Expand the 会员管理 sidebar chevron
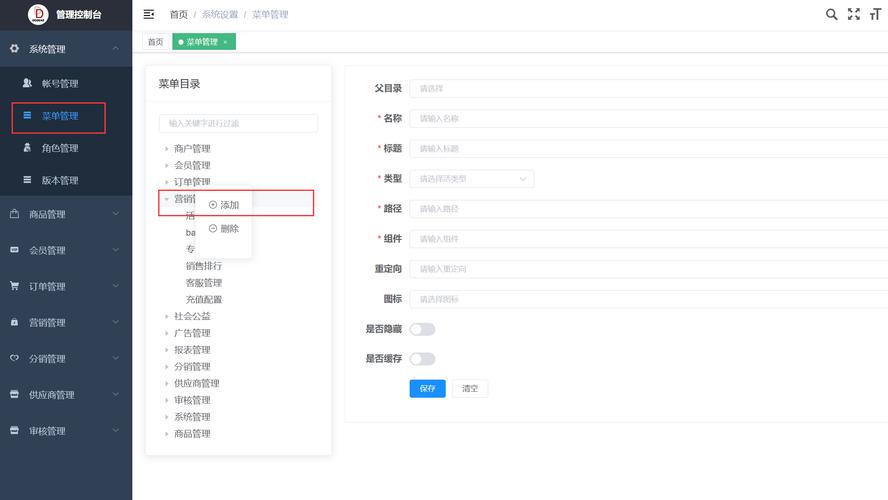 (116, 250)
